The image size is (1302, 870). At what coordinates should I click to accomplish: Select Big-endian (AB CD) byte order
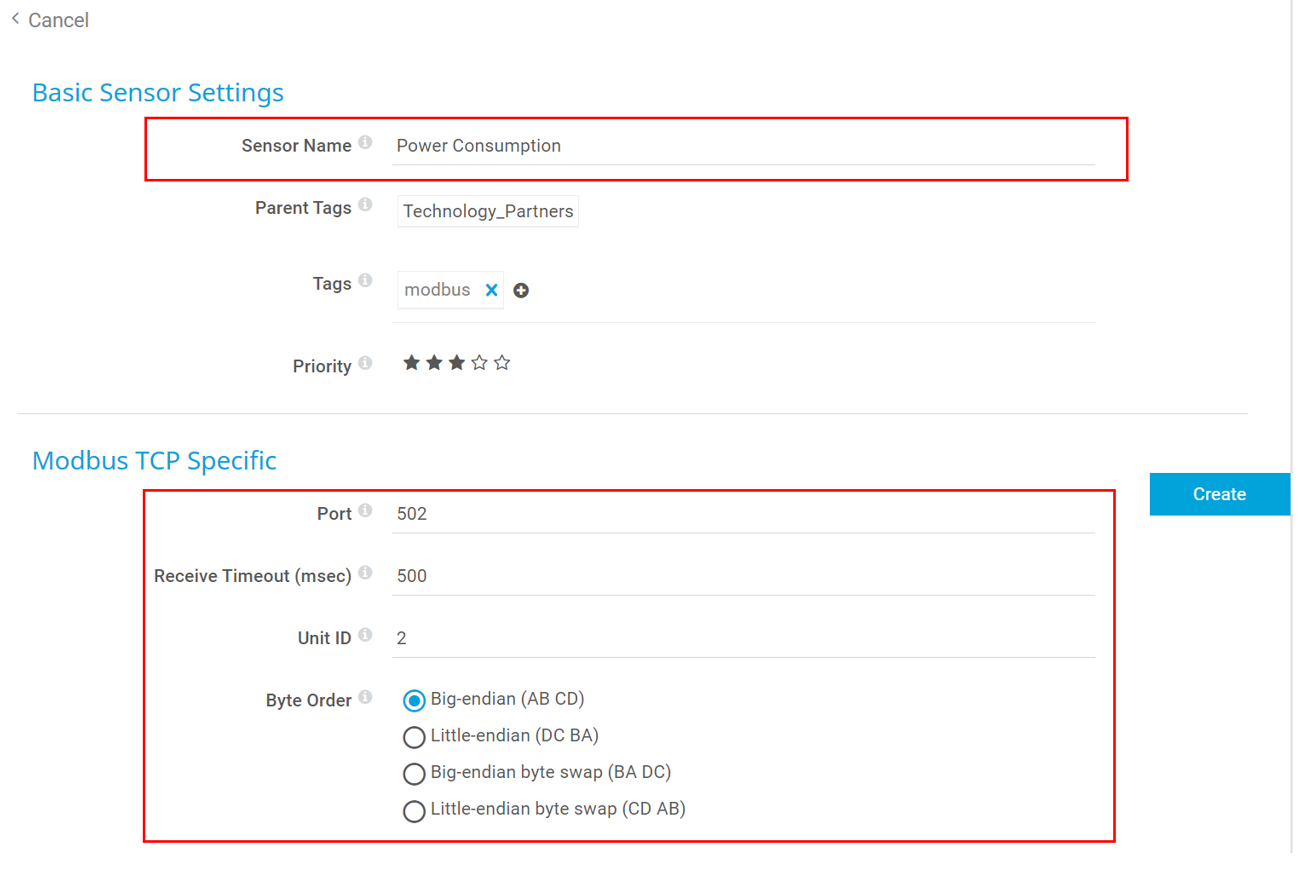[x=414, y=700]
